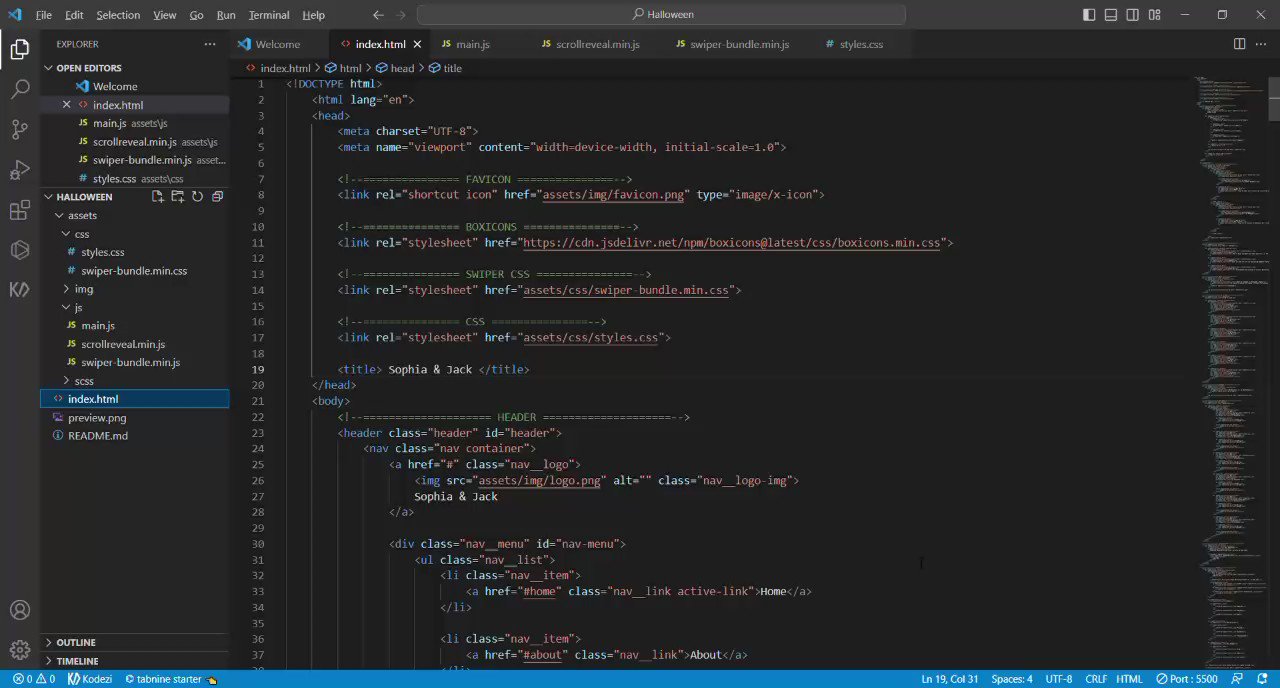
Task: Open Run and Debug view
Action: tap(20, 169)
